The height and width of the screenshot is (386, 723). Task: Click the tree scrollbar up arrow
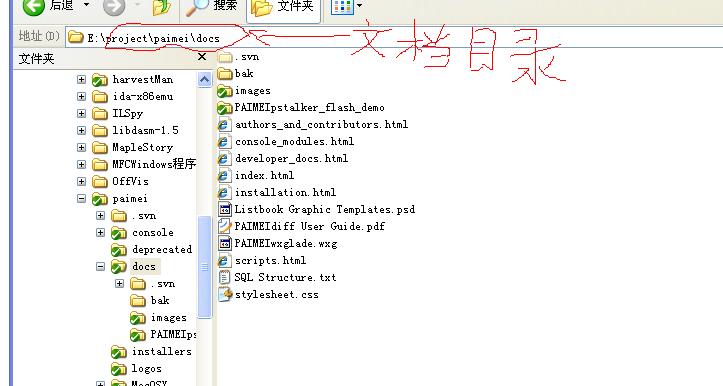[204, 80]
